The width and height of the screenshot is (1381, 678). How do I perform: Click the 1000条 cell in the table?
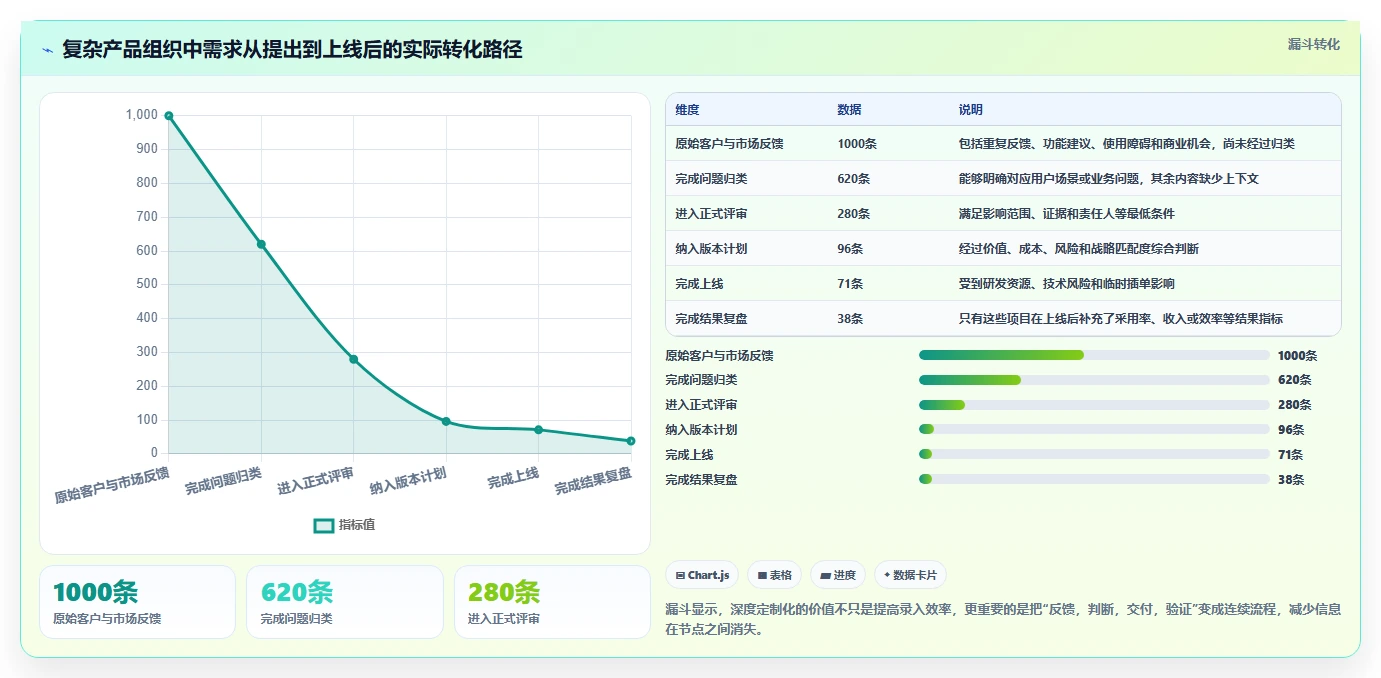click(857, 144)
